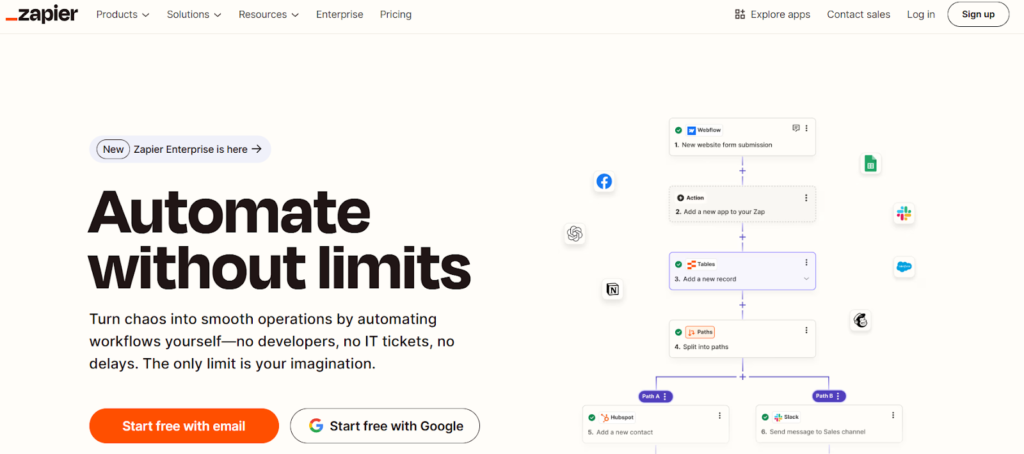Click Start free with email button

[184, 426]
